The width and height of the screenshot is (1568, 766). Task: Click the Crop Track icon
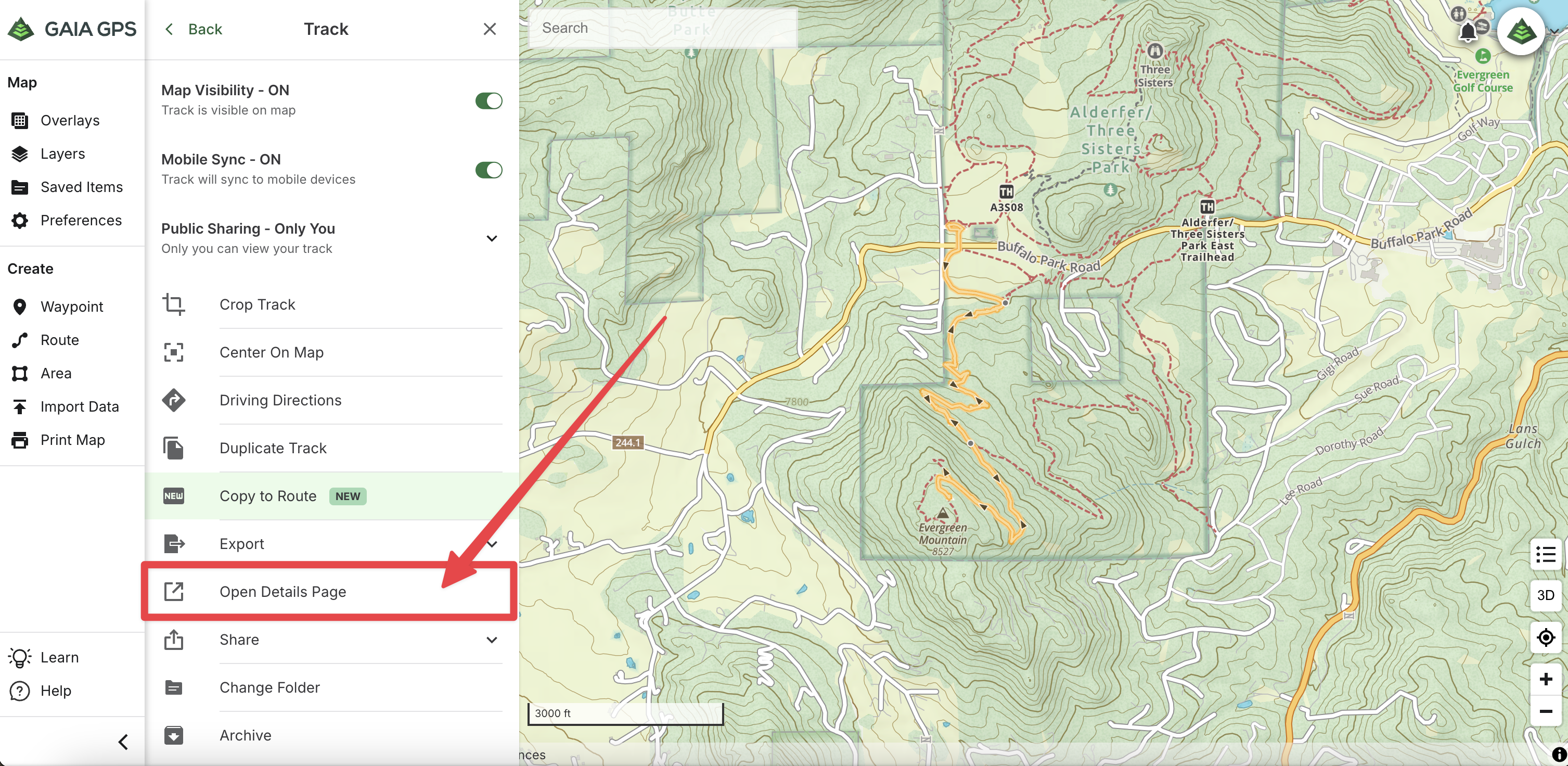pos(173,304)
